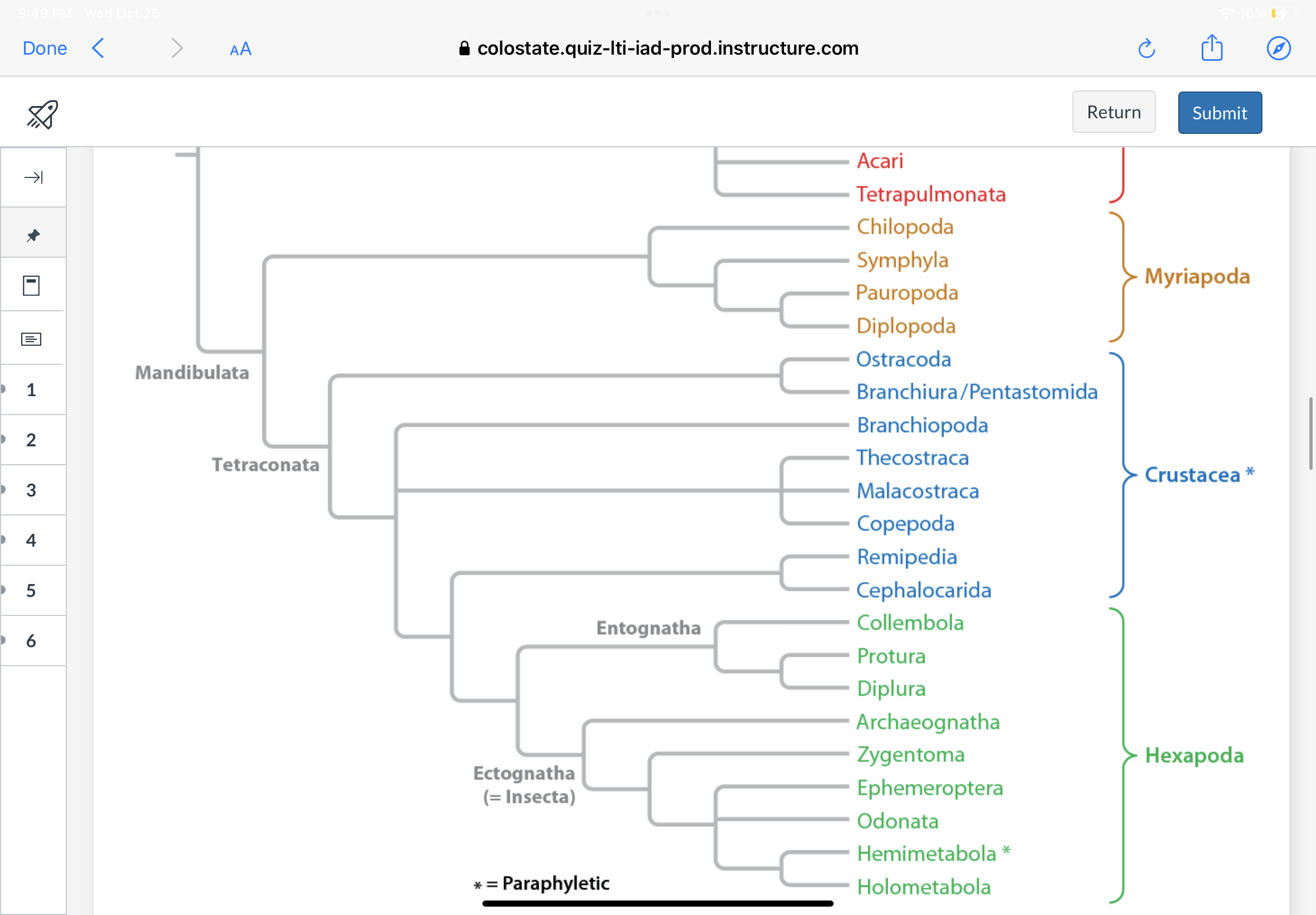Collapse the sidebar with arrow icon
This screenshot has height=915, width=1316.
[x=33, y=178]
